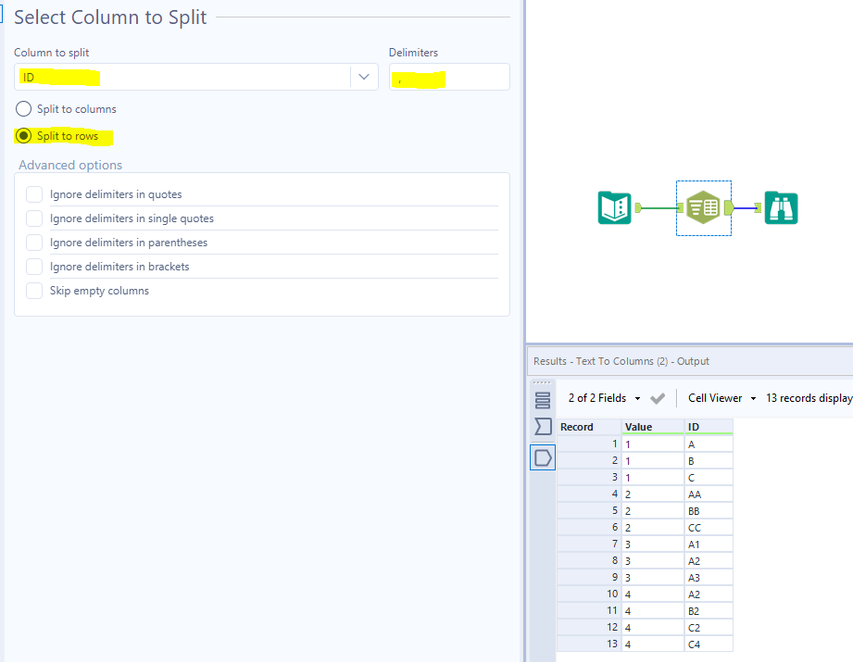Select the Split to rows option
Viewport: 853px width, 662px height.
[23, 135]
